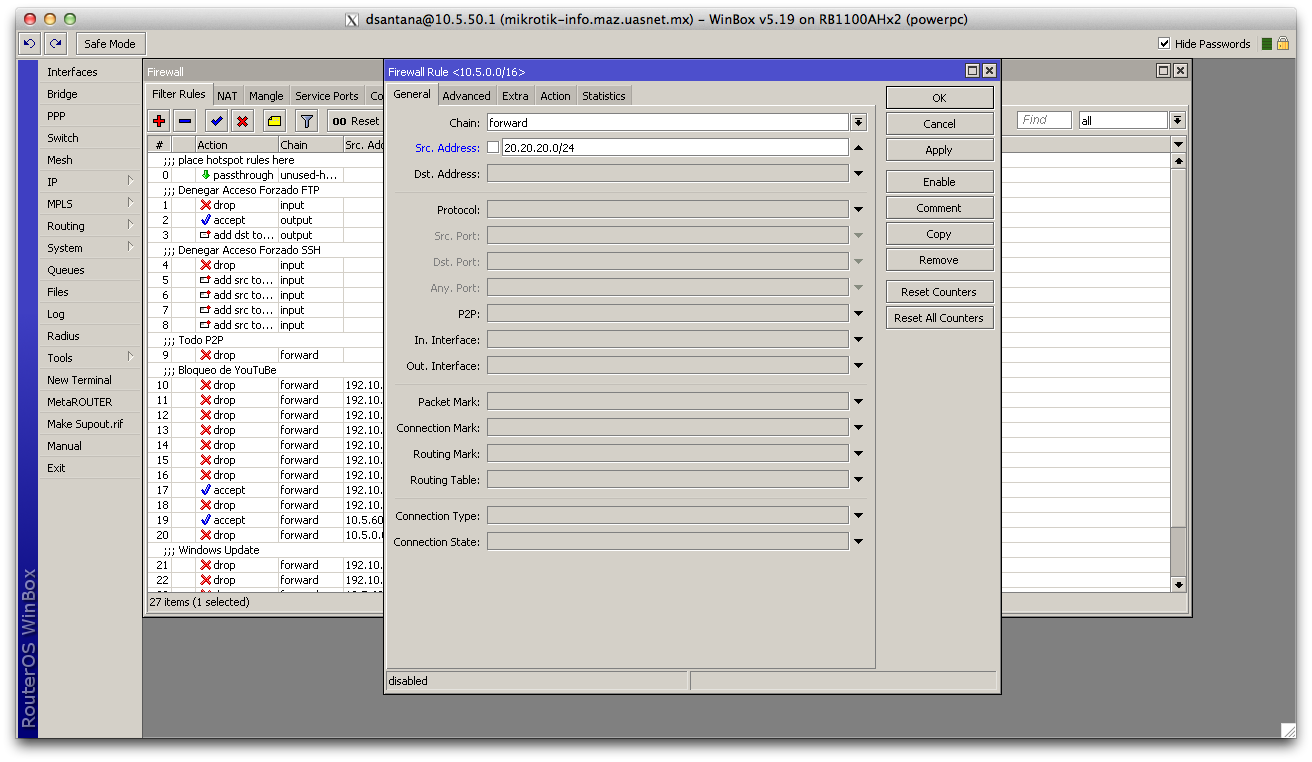The image size is (1312, 762).
Task: Click the add-dst-to-list icon on rule 3
Action: pos(206,235)
